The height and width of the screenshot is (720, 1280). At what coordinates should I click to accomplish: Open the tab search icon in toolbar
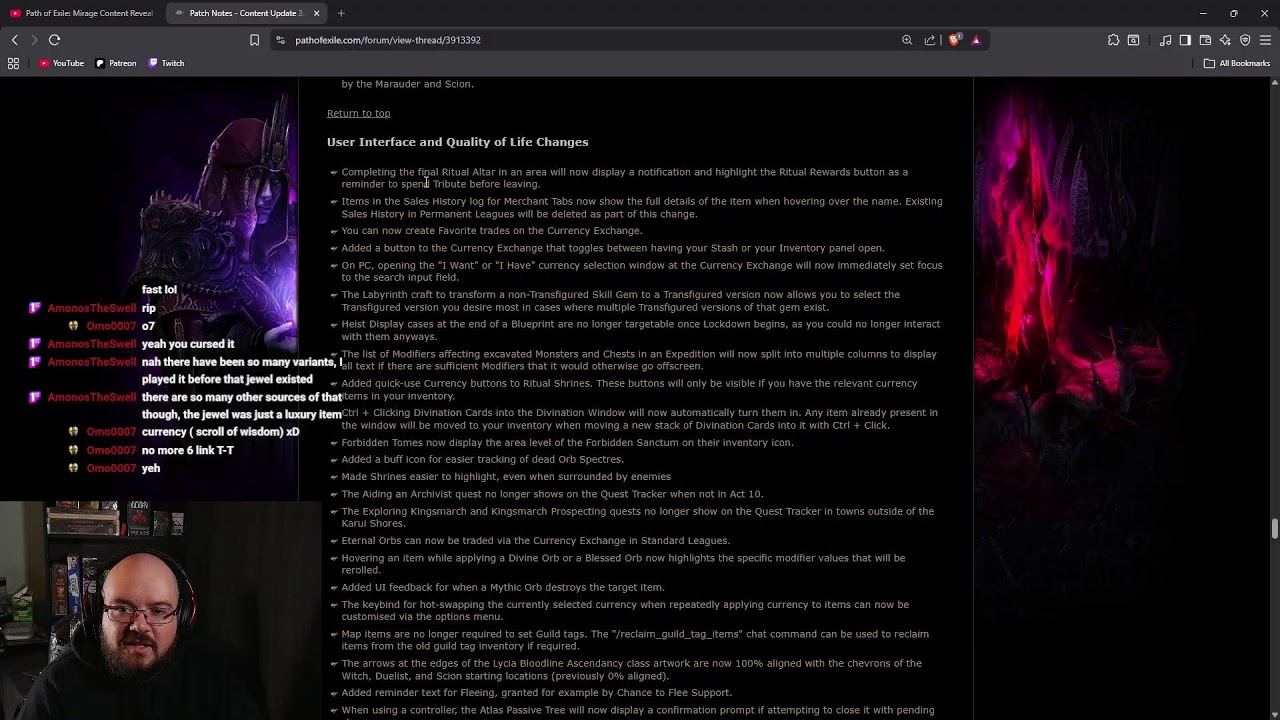(x=1133, y=40)
